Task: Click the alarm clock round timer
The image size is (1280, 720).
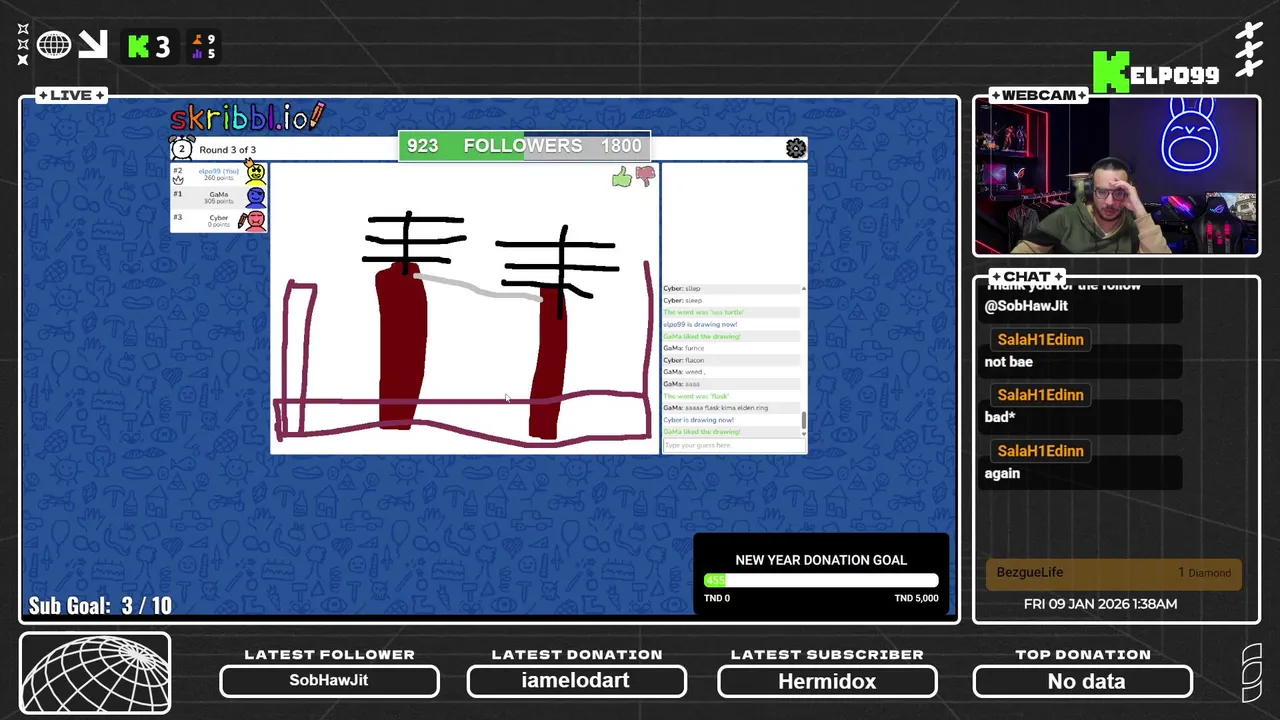Action: (x=182, y=149)
